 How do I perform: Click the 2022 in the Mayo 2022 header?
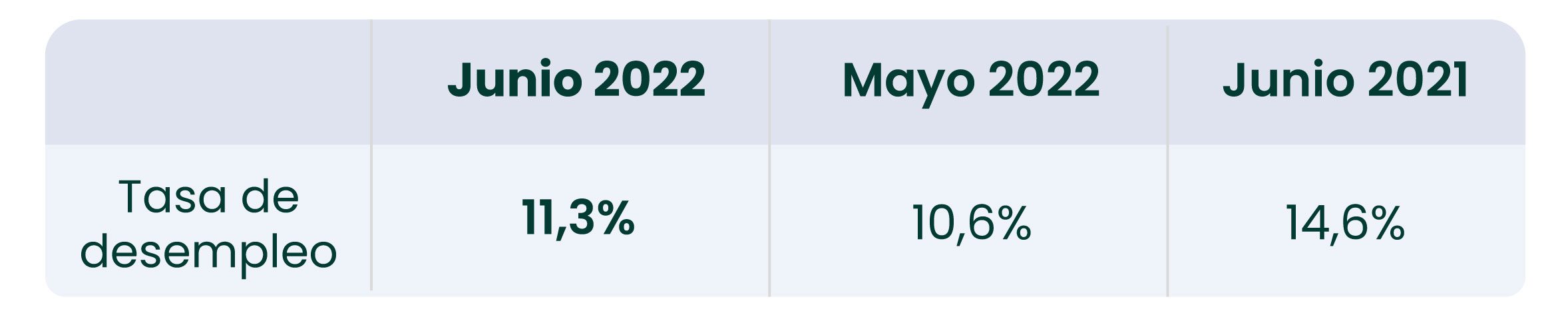coord(1044,79)
